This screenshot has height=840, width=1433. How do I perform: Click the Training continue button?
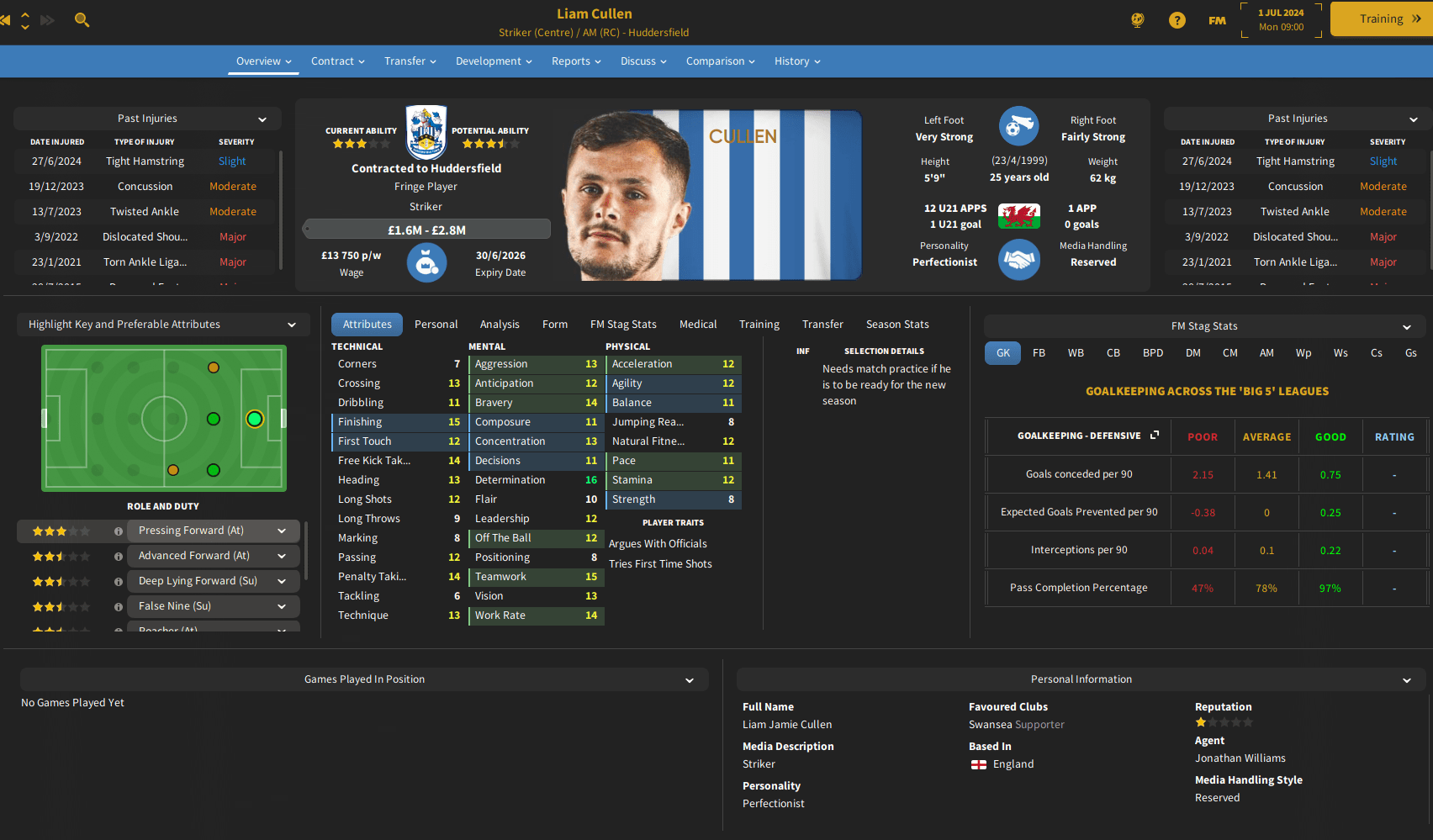pos(1382,19)
